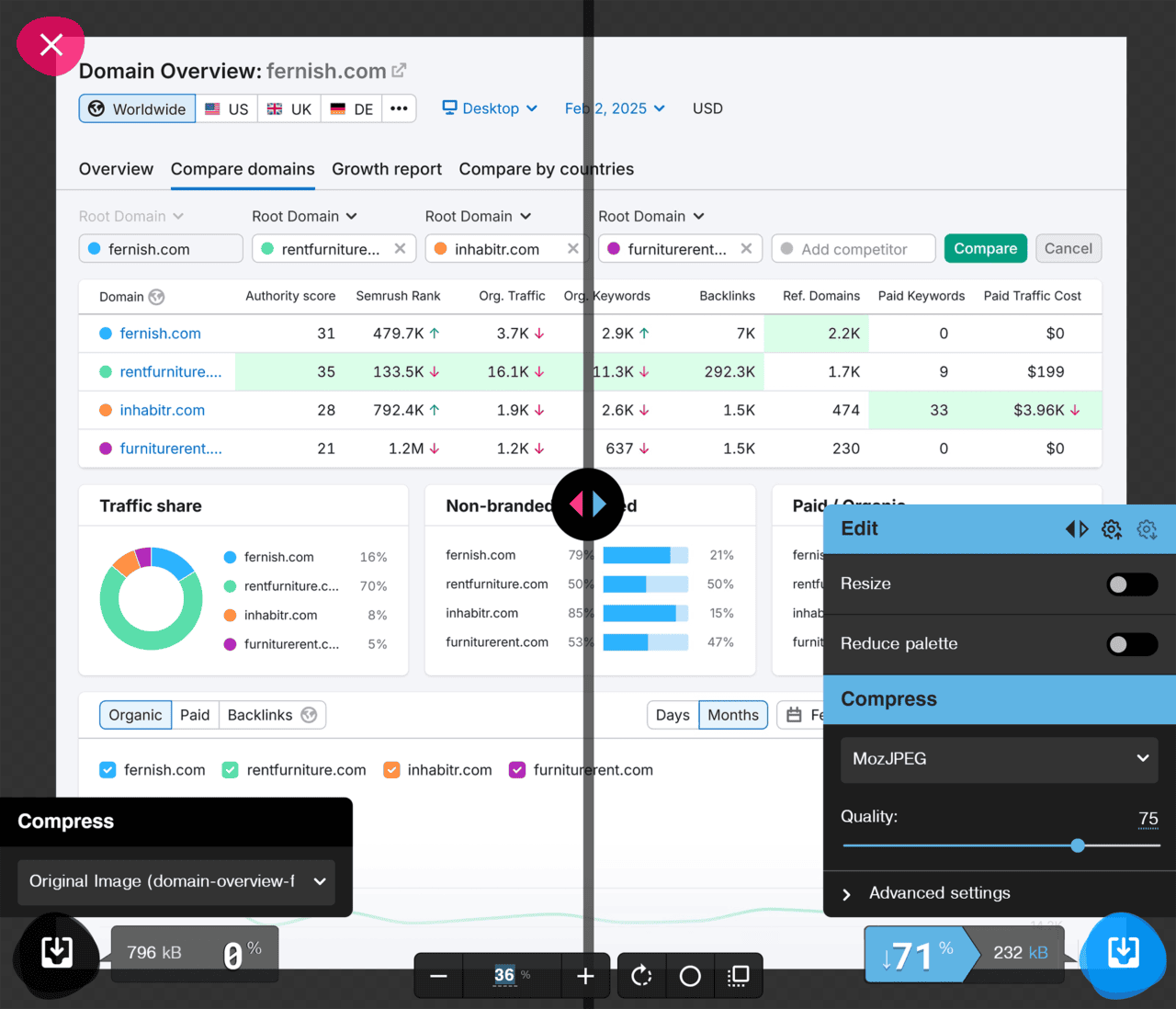
Task: Download the original image on the left
Action: click(57, 953)
